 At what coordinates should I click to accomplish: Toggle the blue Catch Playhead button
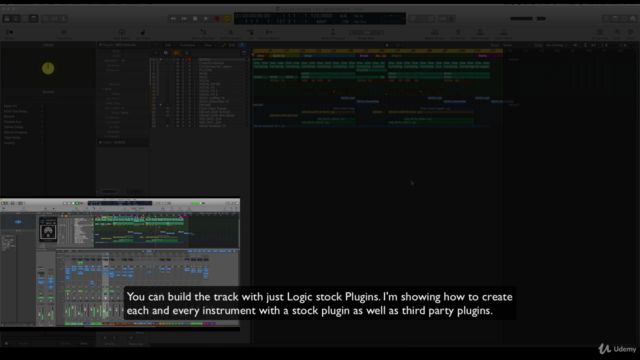coord(242,45)
